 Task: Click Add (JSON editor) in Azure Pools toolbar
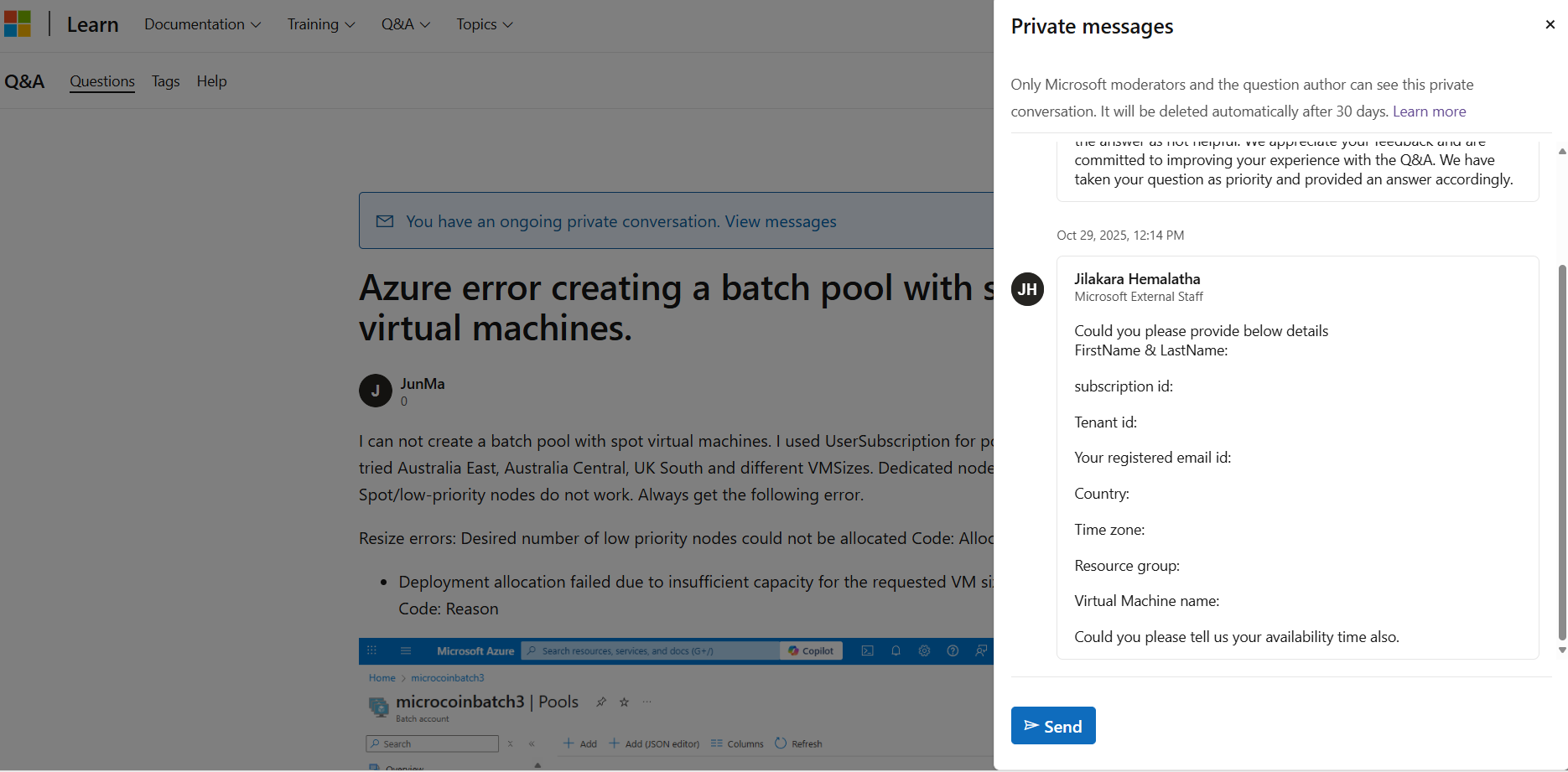pyautogui.click(x=654, y=744)
